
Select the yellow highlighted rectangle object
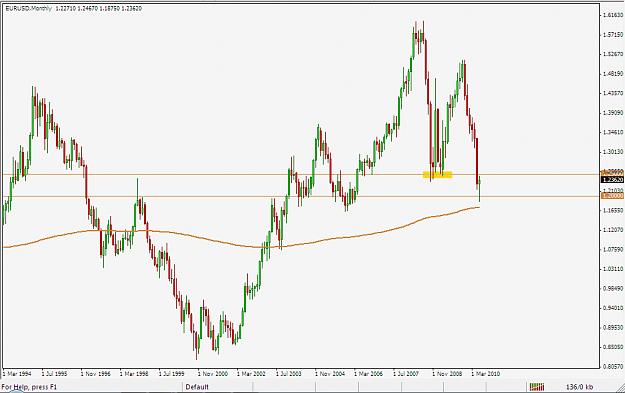click(x=438, y=175)
